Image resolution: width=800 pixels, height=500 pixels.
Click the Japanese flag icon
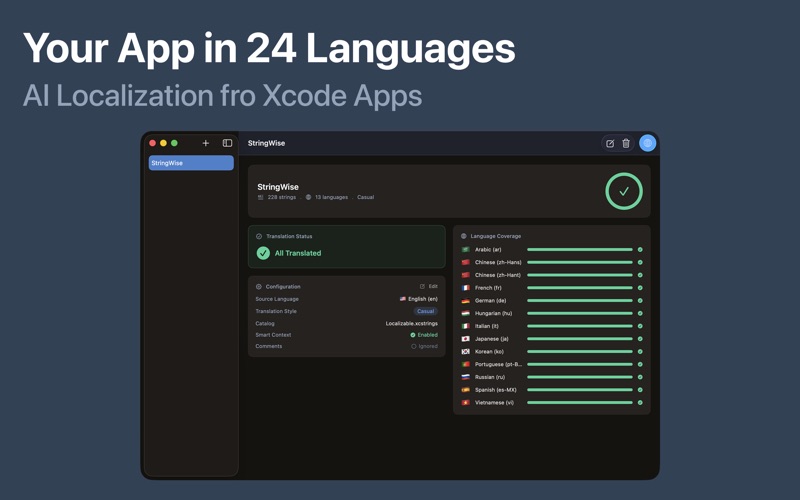coord(465,339)
